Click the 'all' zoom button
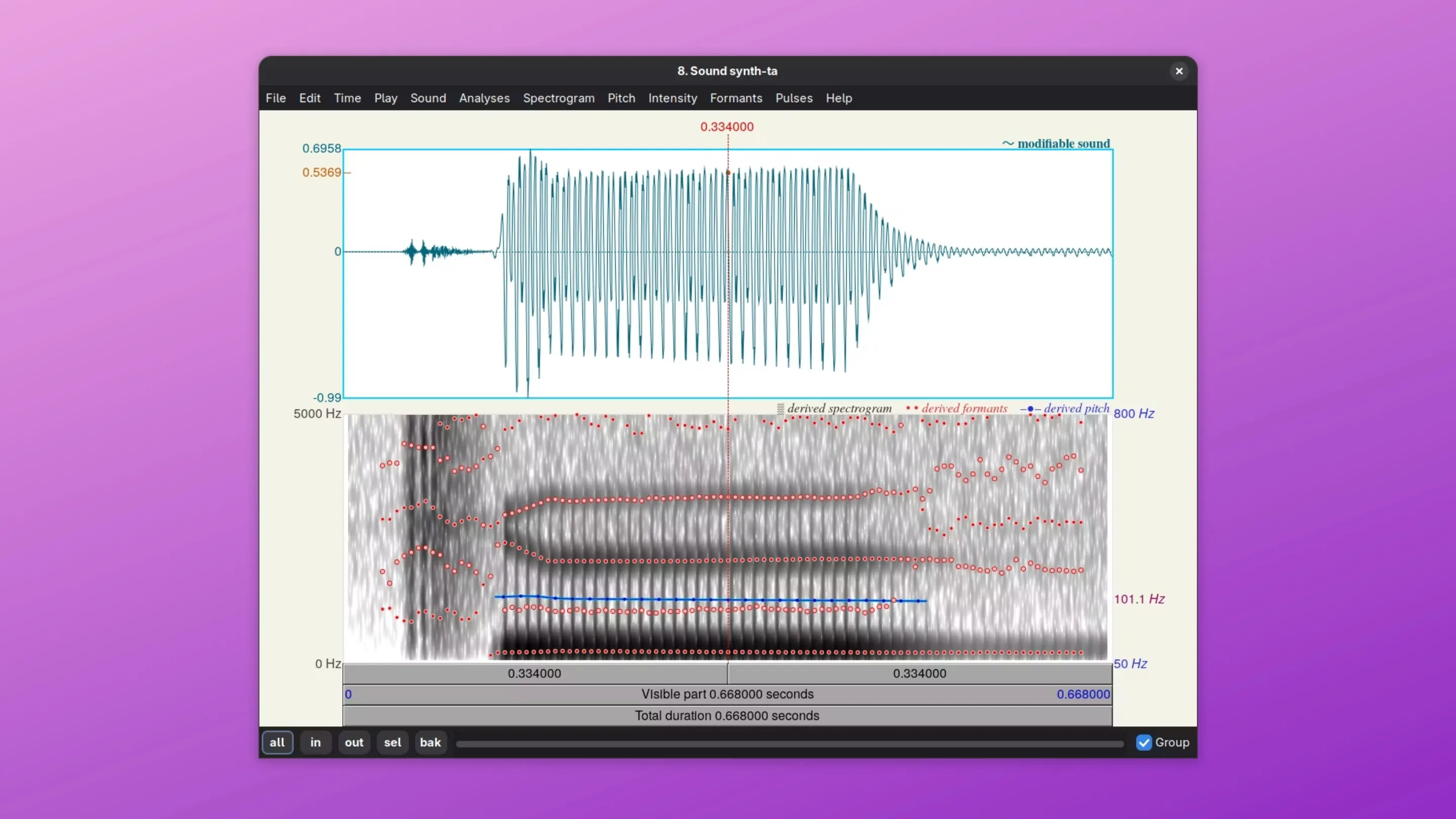This screenshot has height=819, width=1456. (277, 742)
